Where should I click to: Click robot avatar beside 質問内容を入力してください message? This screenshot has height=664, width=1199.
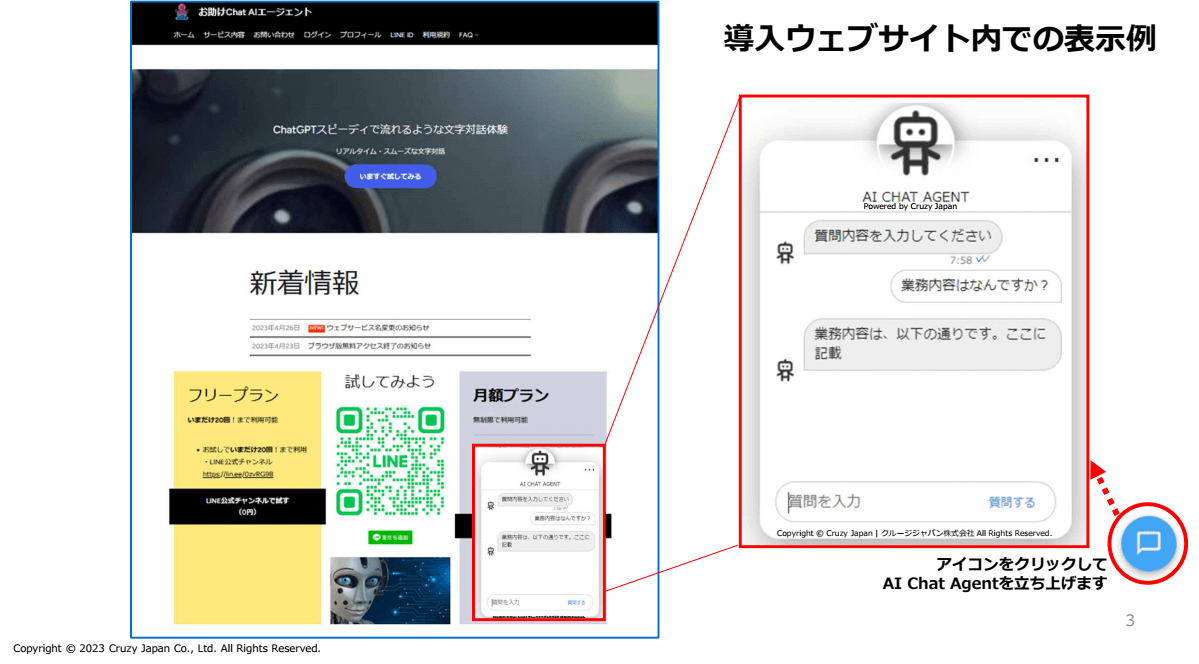[785, 252]
